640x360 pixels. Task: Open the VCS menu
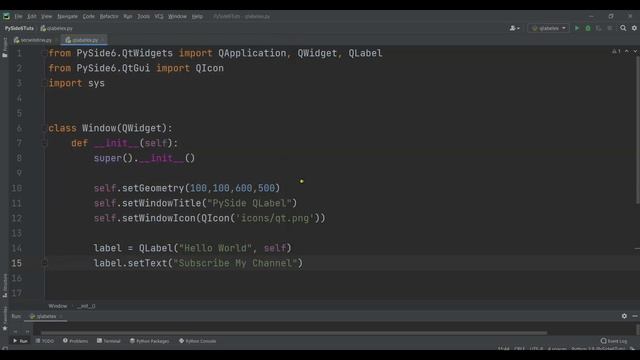pyautogui.click(x=159, y=16)
